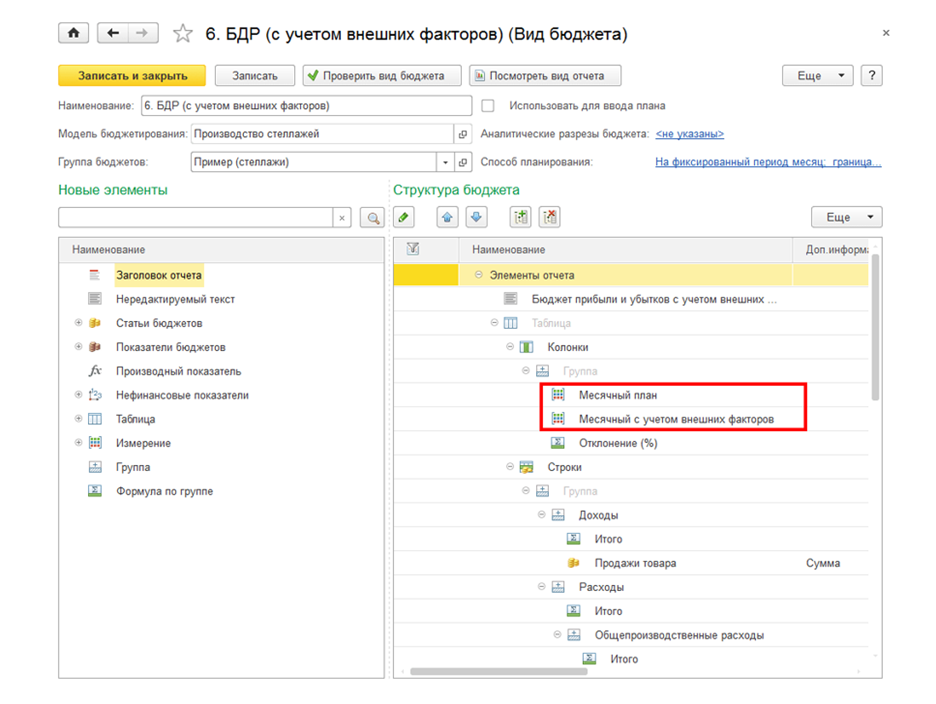Click the magnifier search button
The width and height of the screenshot is (936, 704).
pos(373,218)
